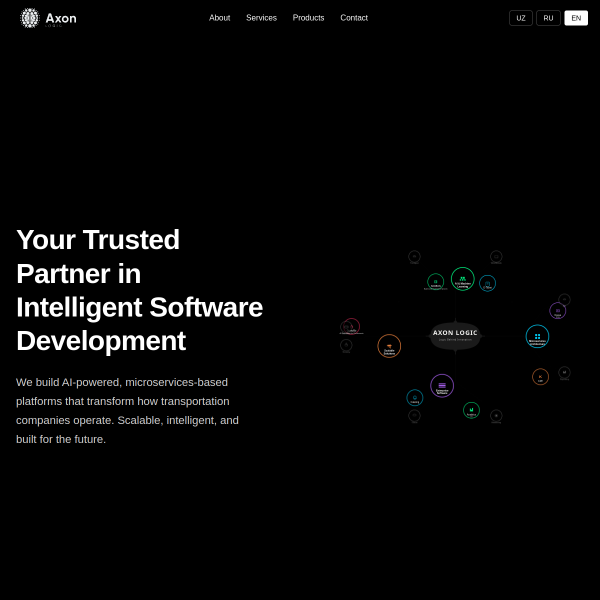Select the EN language button
Image resolution: width=600 pixels, height=600 pixels.
576,18
